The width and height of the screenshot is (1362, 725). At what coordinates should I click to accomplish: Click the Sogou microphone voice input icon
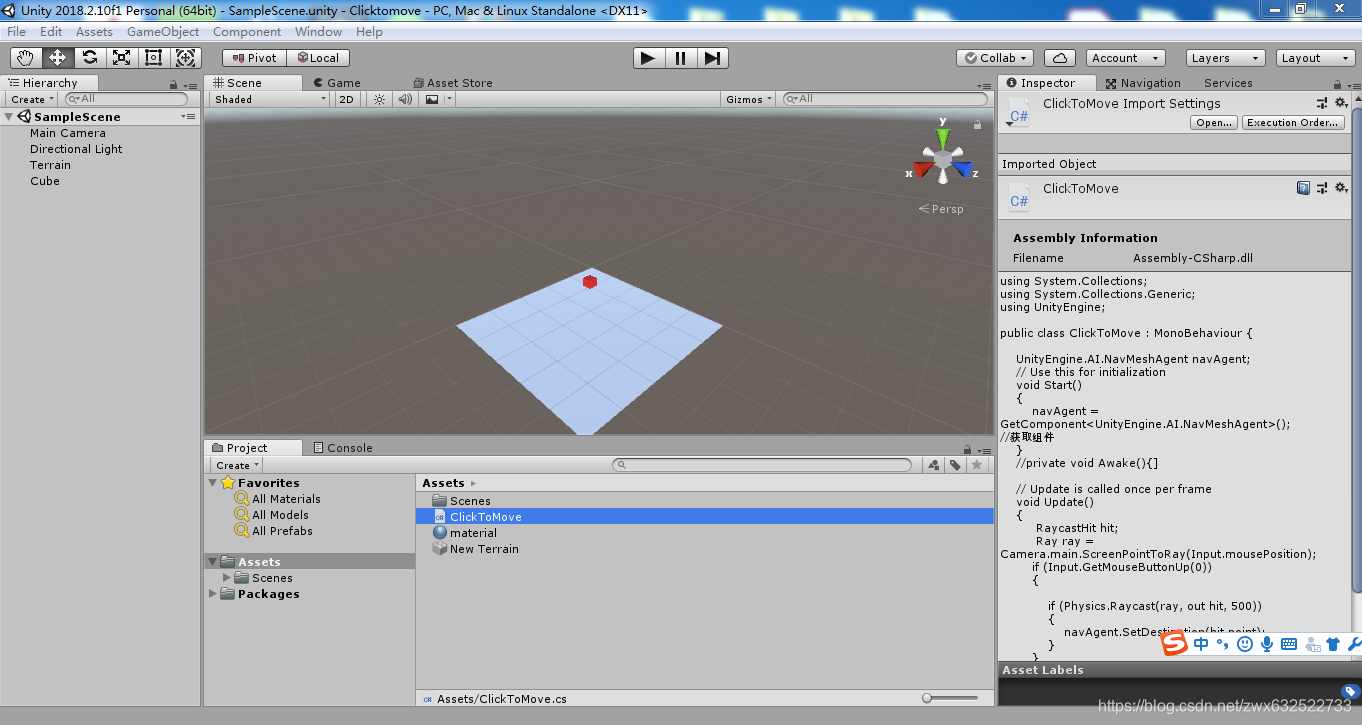tap(1266, 644)
